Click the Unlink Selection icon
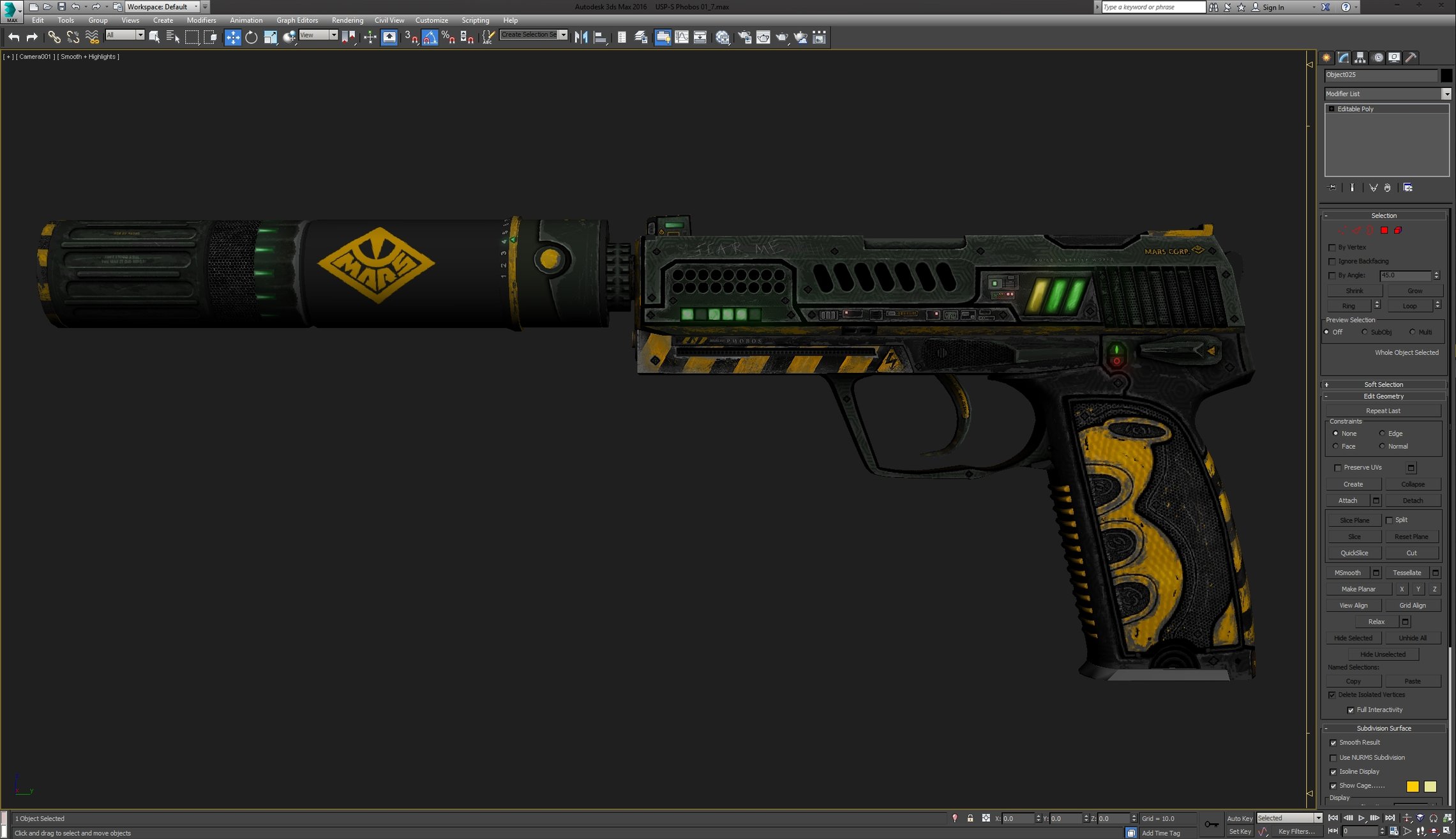This screenshot has height=839, width=1456. (x=73, y=37)
